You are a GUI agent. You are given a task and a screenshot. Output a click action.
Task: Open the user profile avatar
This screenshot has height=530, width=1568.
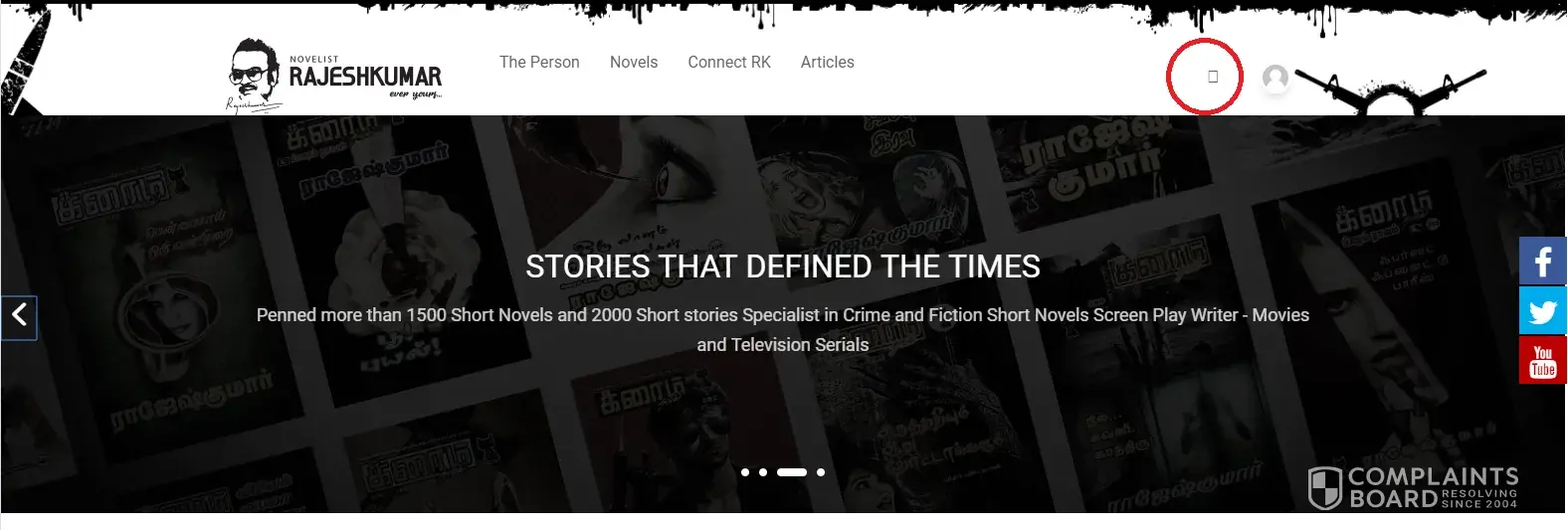[1275, 78]
